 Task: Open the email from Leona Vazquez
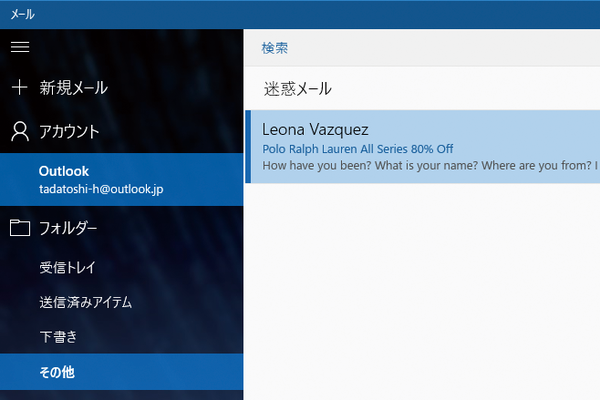(x=422, y=147)
